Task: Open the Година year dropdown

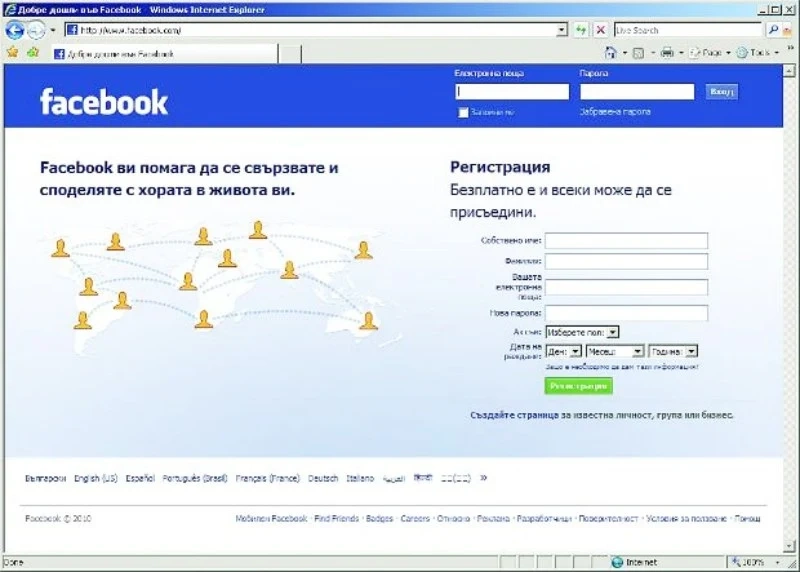Action: [x=673, y=352]
